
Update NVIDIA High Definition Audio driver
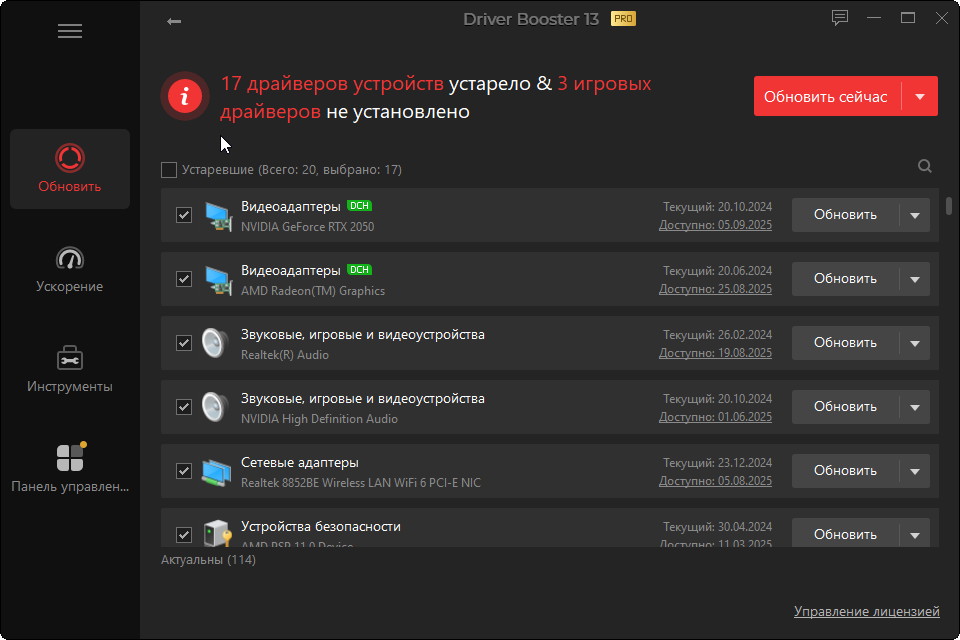pyautogui.click(x=845, y=407)
